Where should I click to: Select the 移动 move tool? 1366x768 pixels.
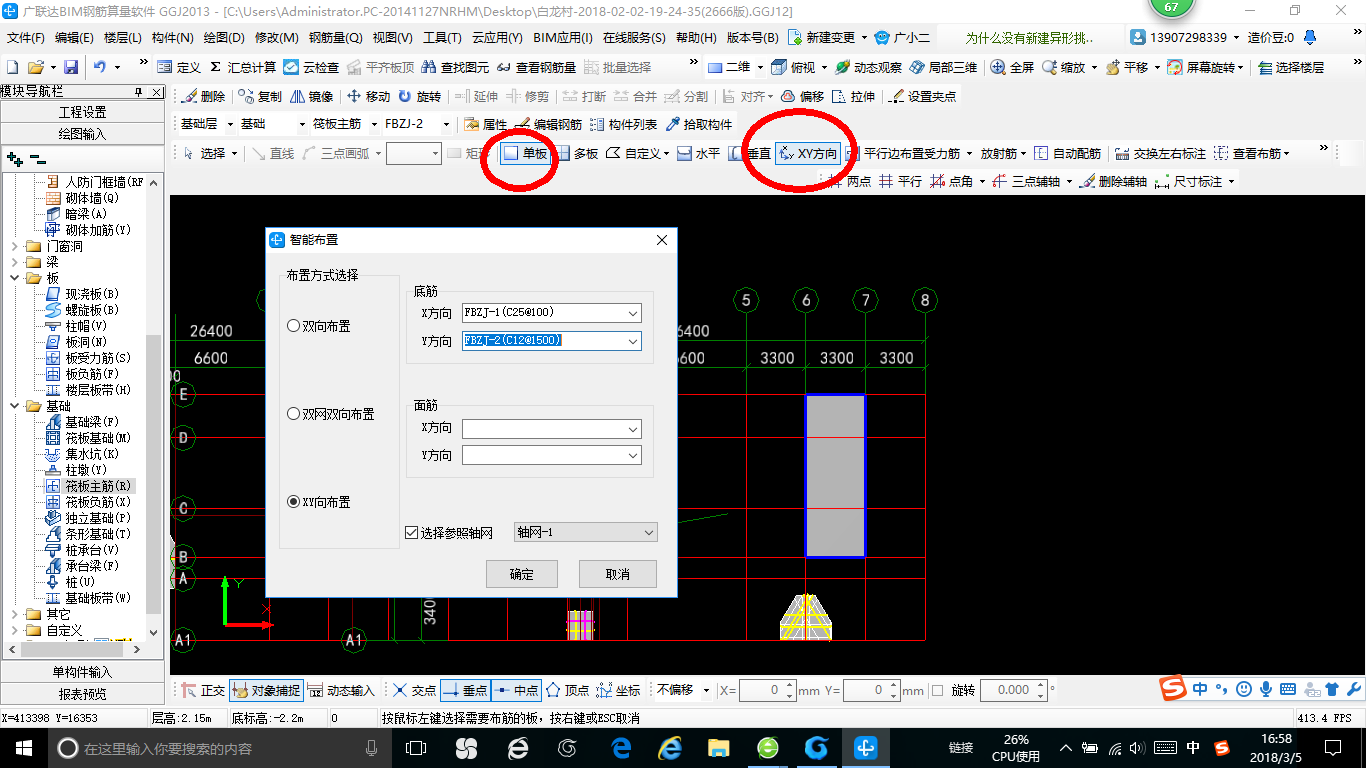coord(368,97)
